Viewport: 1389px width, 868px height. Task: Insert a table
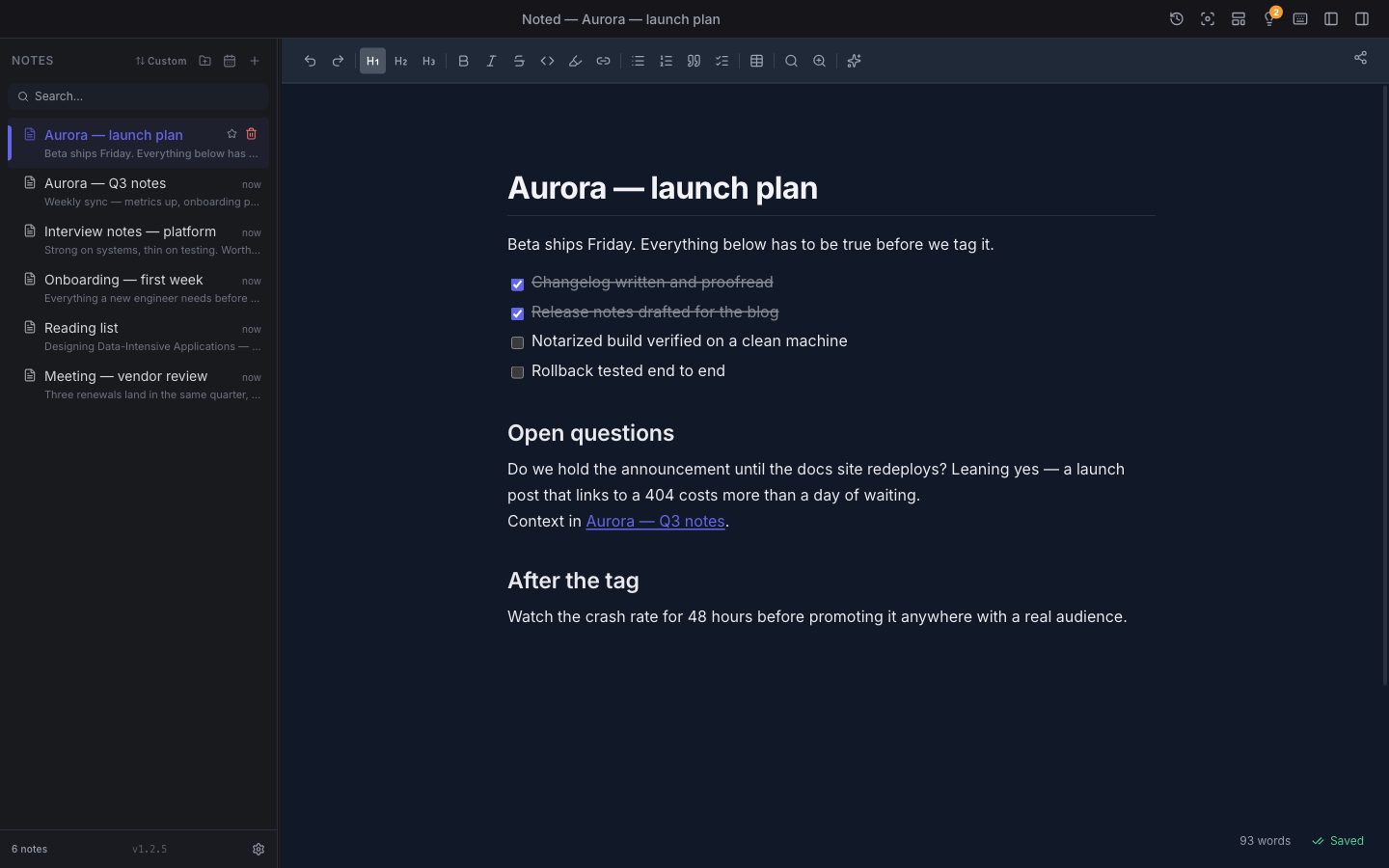756,61
